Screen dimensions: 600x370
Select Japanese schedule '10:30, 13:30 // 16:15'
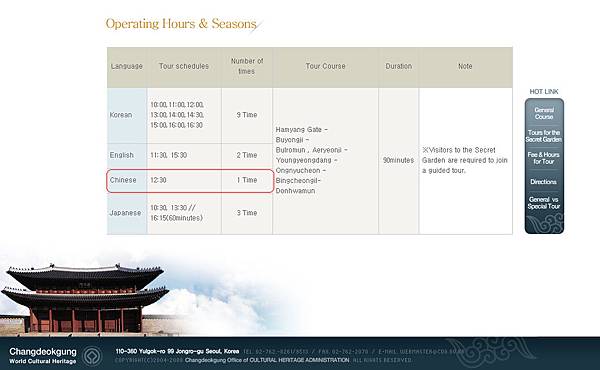tap(176, 213)
